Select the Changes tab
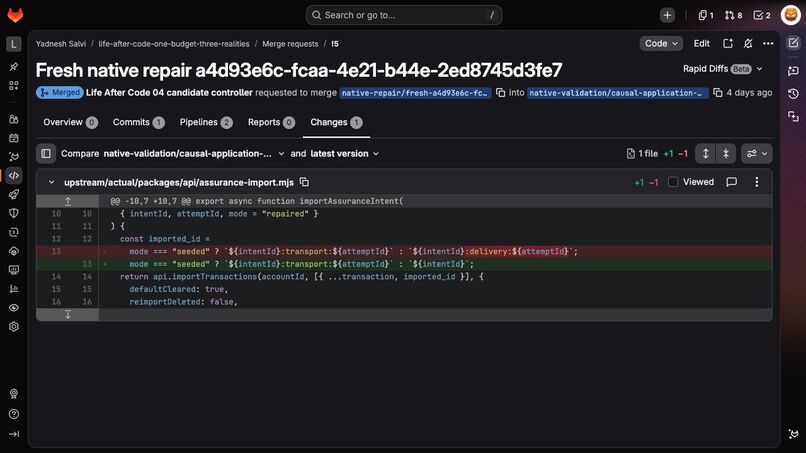The image size is (806, 453). pos(336,122)
